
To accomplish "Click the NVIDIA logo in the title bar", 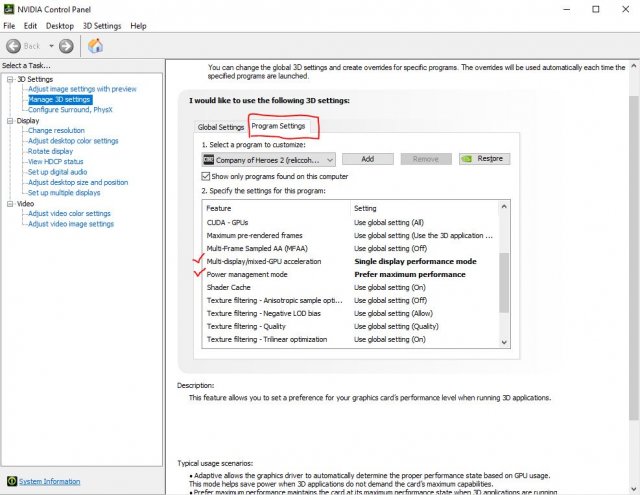I will pyautogui.click(x=10, y=8).
